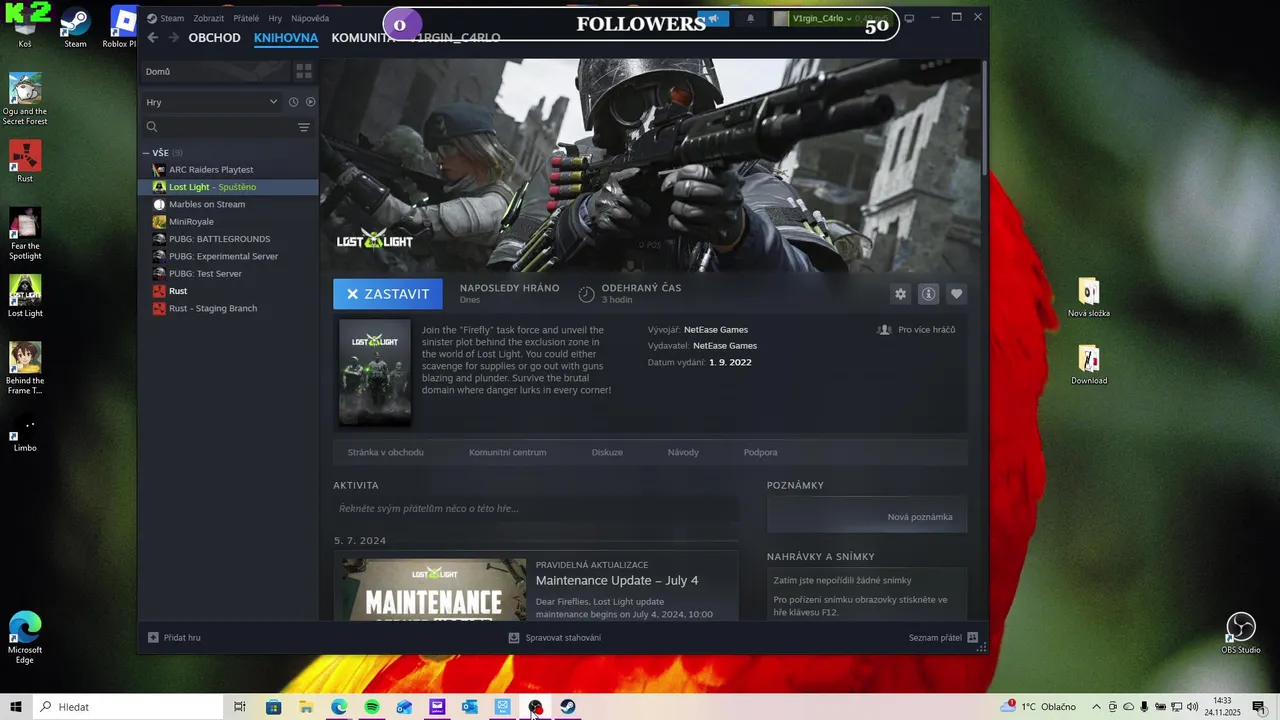The width and height of the screenshot is (1280, 720).
Task: Click Přidat hru add game button
Action: pos(174,637)
